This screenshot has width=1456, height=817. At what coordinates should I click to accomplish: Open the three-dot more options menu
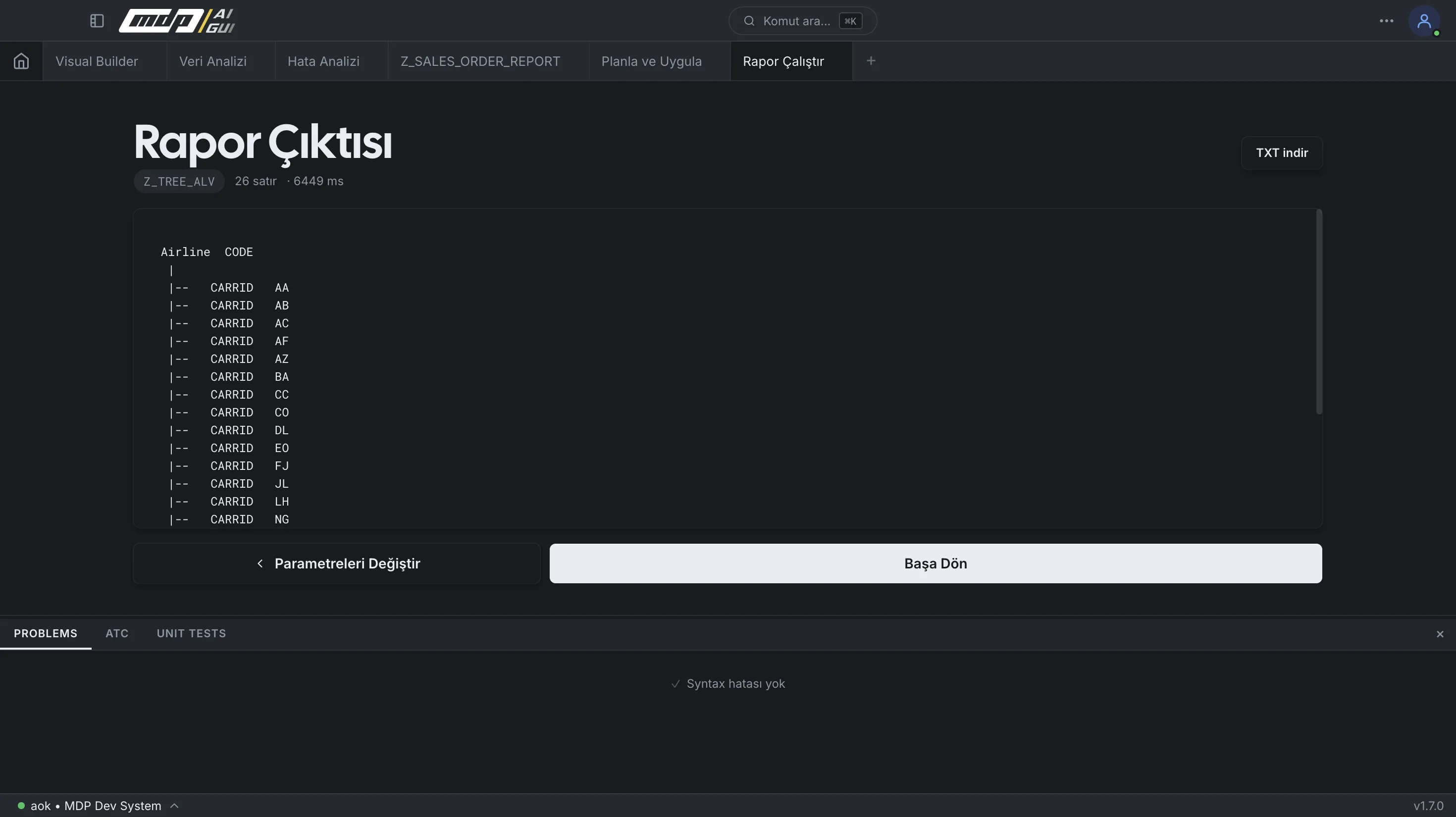[x=1386, y=21]
